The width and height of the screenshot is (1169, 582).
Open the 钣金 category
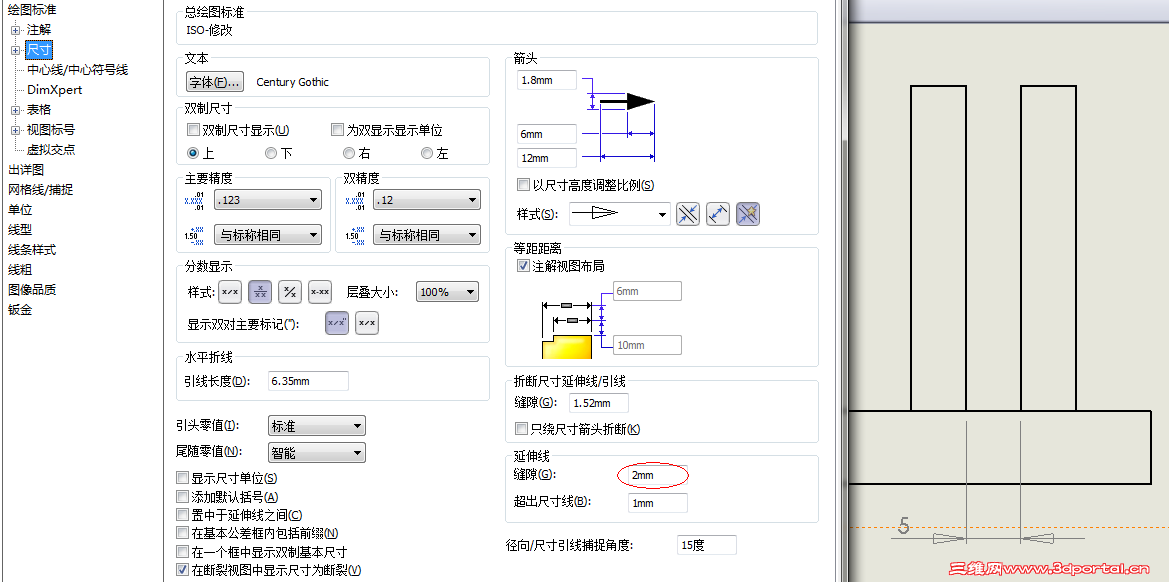tap(20, 309)
